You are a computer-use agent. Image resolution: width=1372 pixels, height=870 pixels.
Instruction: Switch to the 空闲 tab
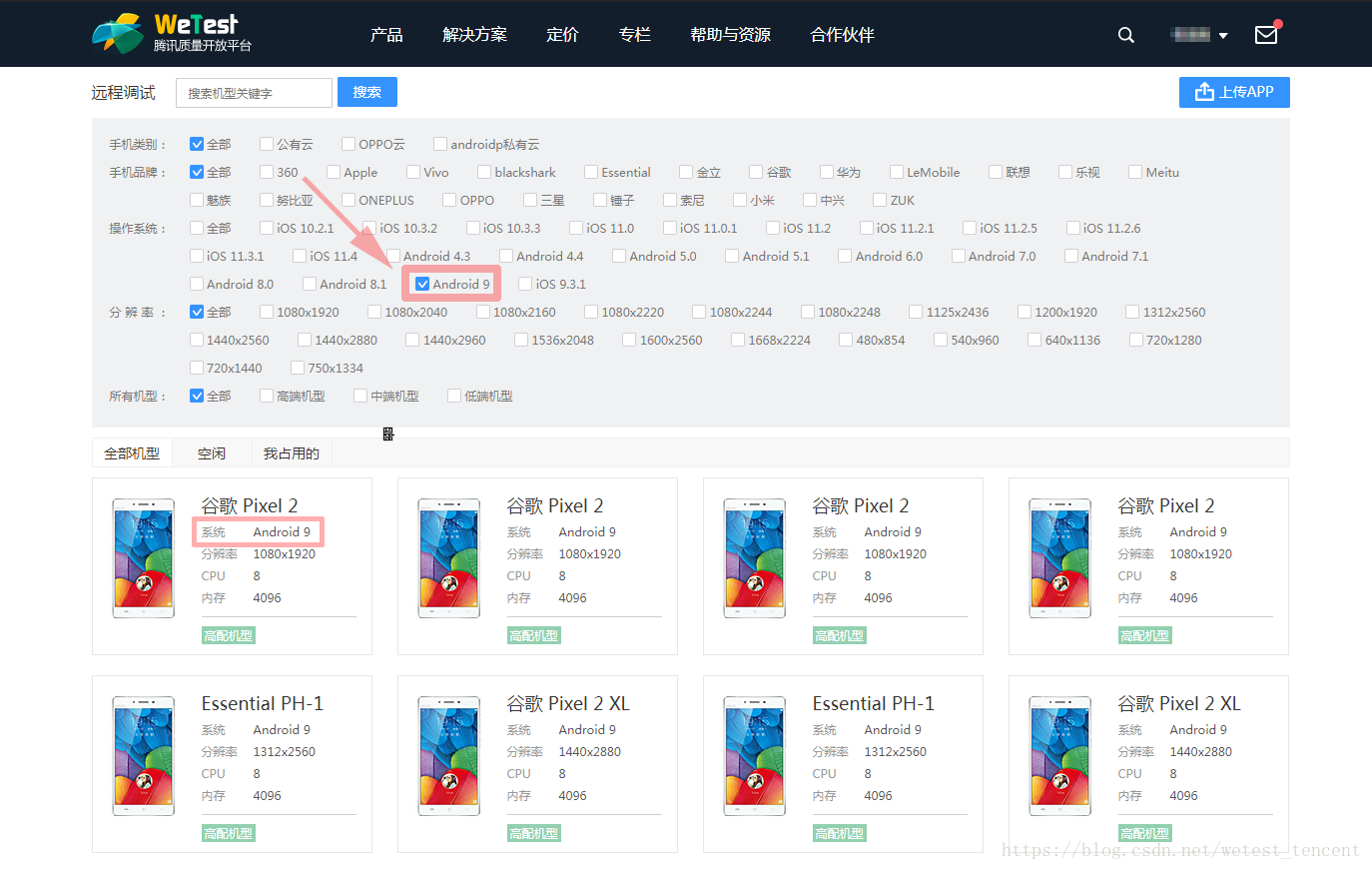click(x=212, y=452)
